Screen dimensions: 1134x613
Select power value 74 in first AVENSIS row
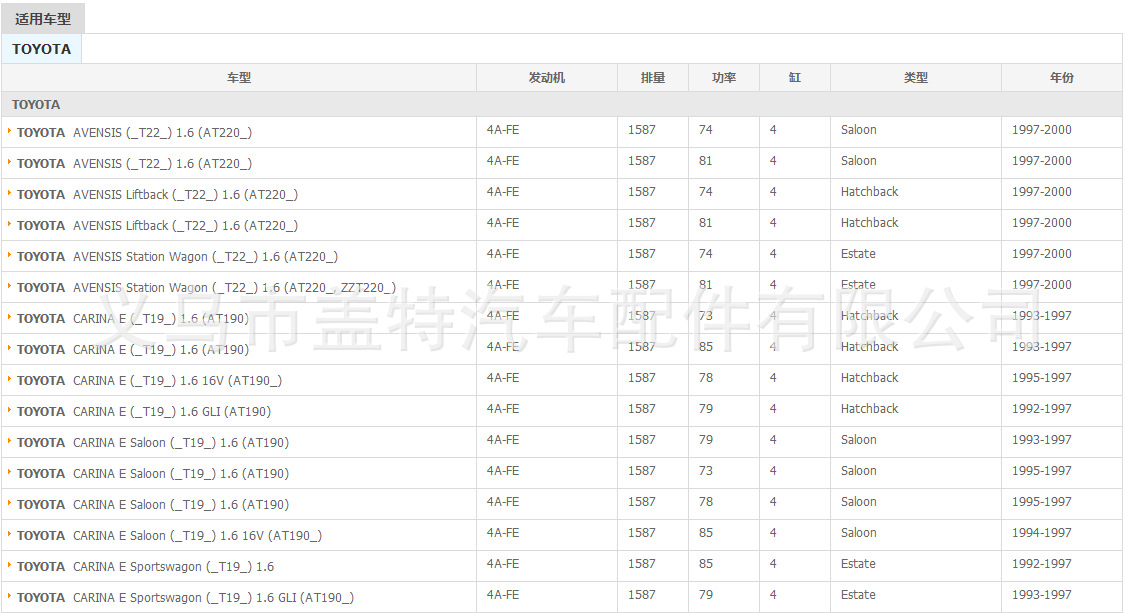705,130
